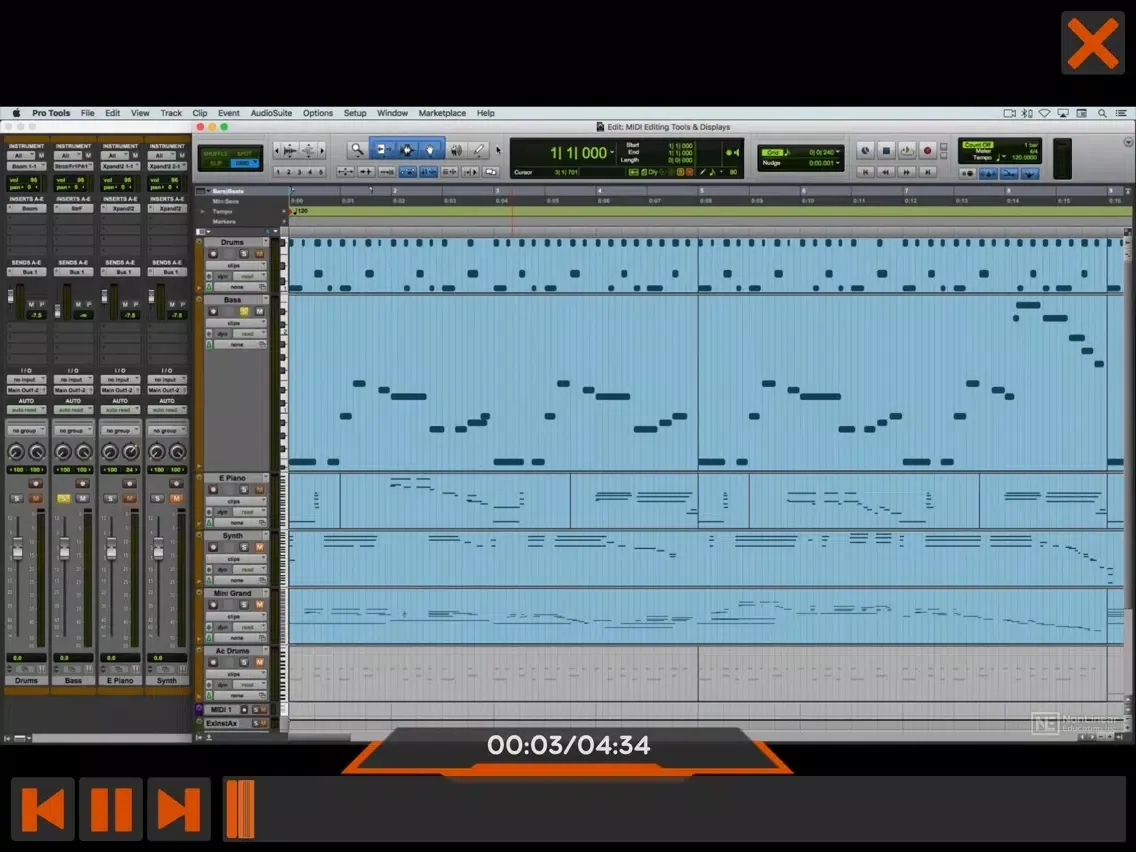This screenshot has height=852, width=1136.
Task: Click the GRID edit mode button
Action: tap(244, 164)
